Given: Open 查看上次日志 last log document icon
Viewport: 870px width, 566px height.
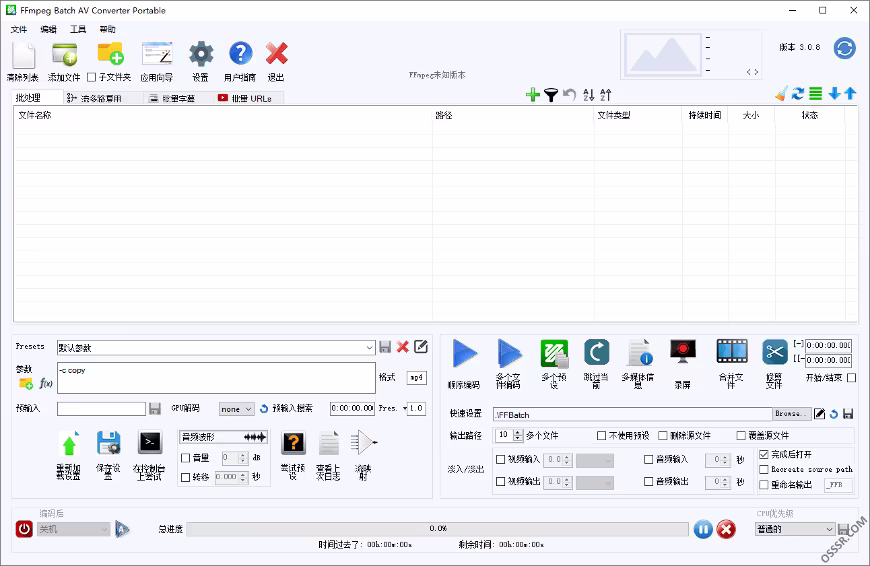Looking at the screenshot, I should point(328,443).
